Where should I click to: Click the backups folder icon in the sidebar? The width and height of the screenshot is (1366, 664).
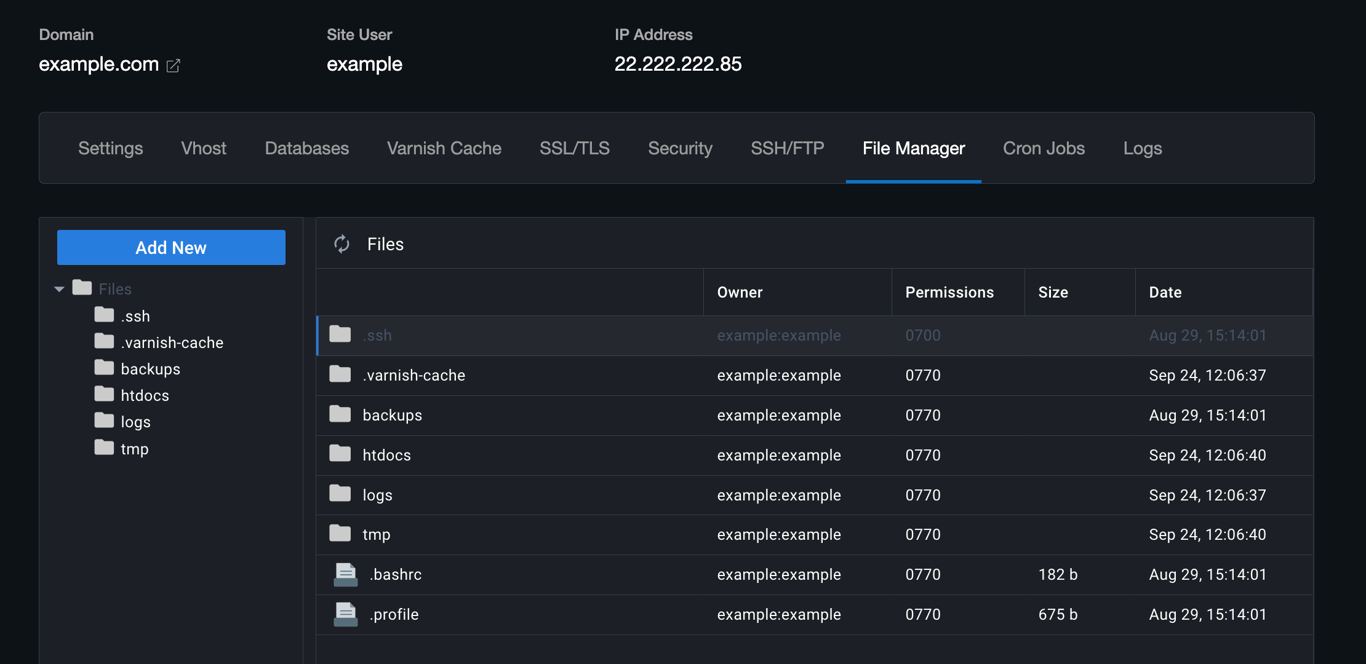[104, 368]
